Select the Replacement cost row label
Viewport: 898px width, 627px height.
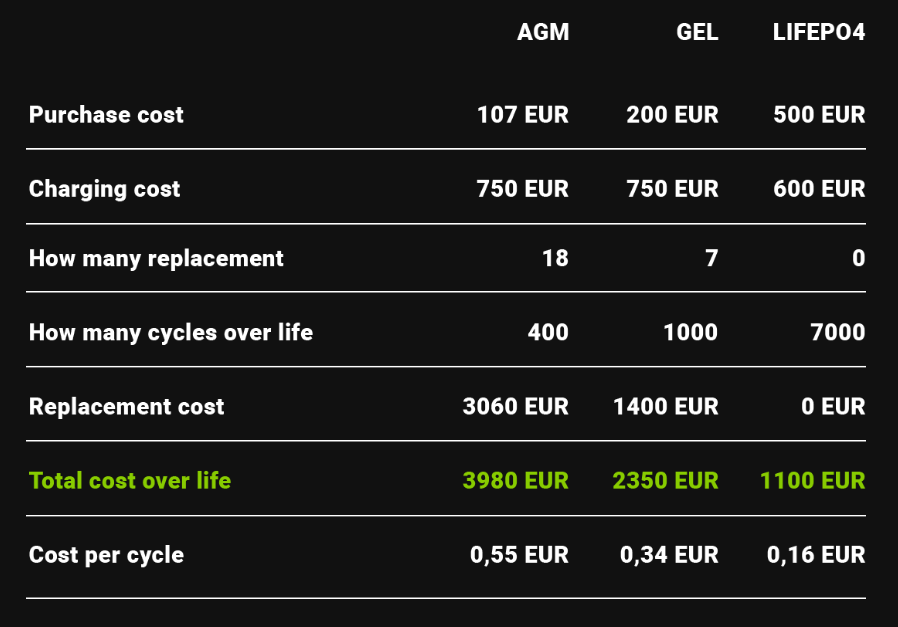[x=126, y=407]
